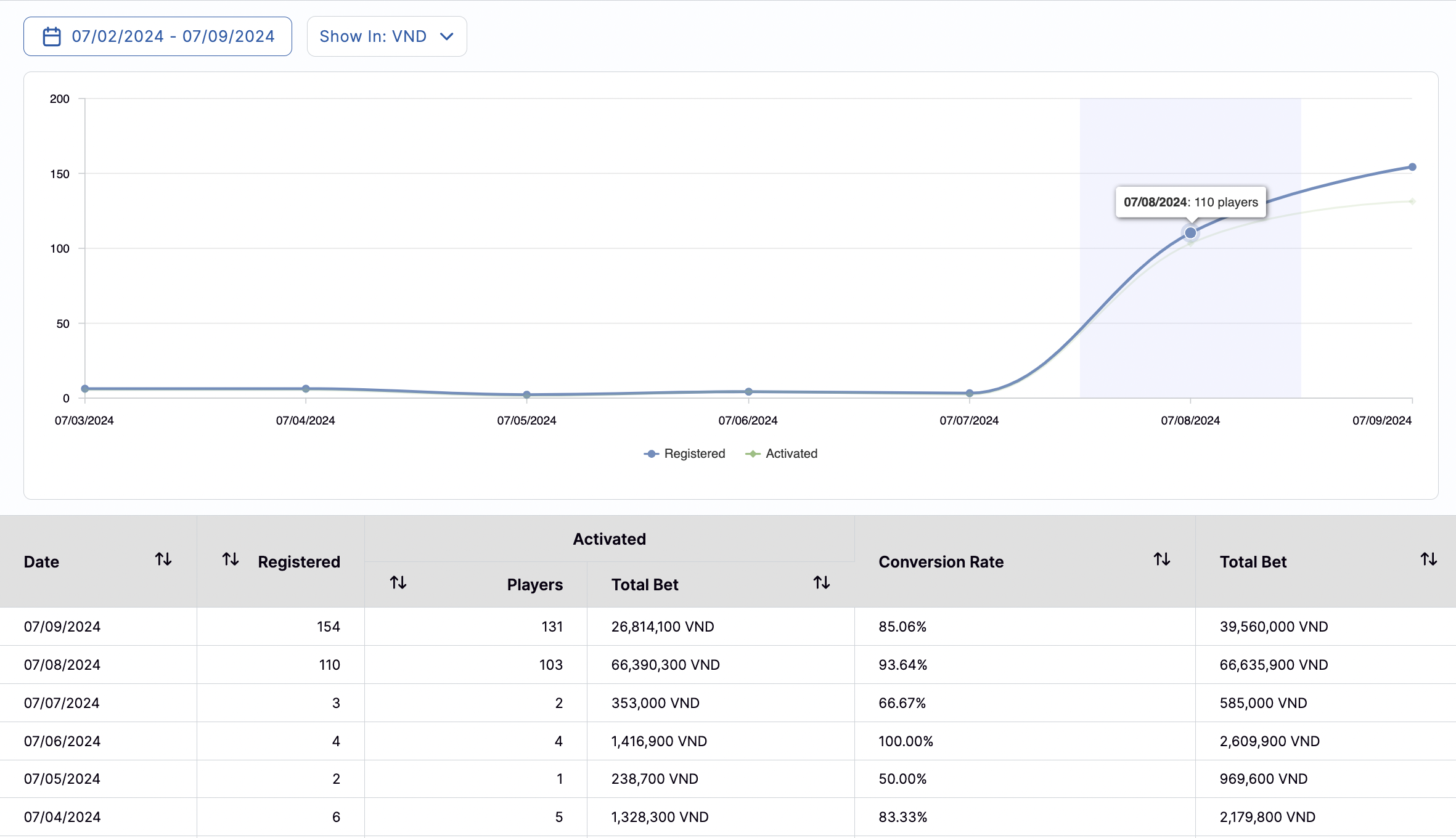Select the 07/09/2024 table row date

(x=62, y=627)
